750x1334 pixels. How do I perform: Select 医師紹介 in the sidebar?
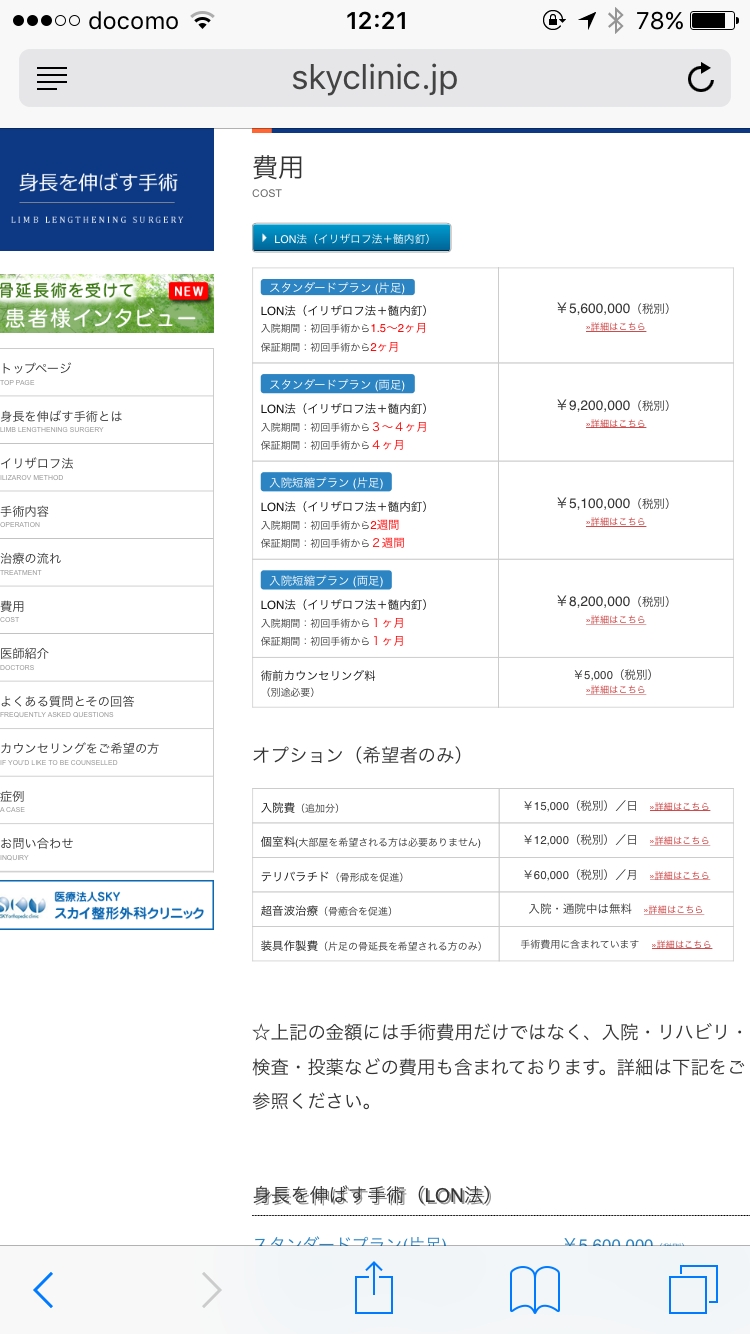point(106,657)
